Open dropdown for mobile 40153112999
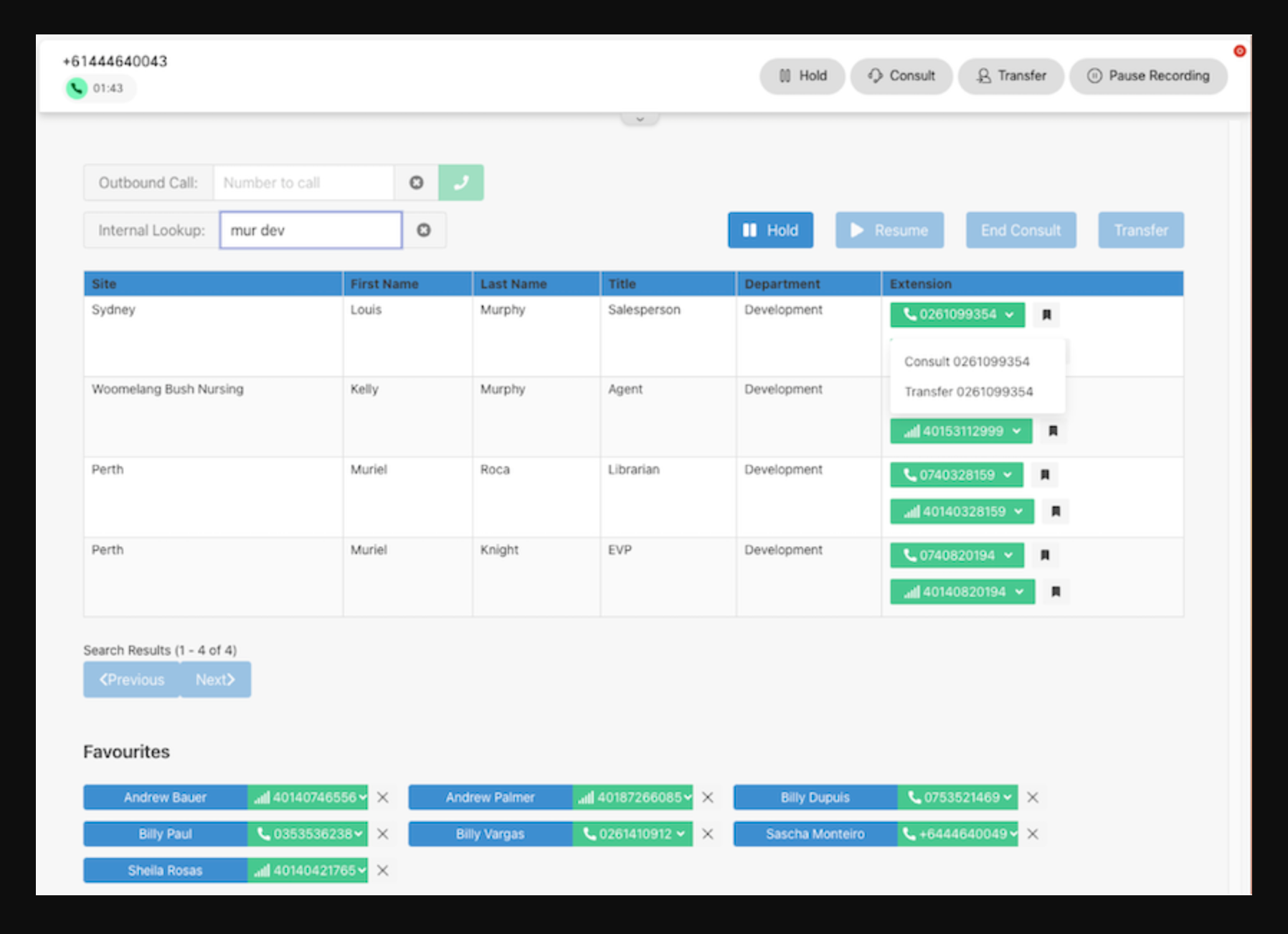1288x934 pixels. click(961, 431)
